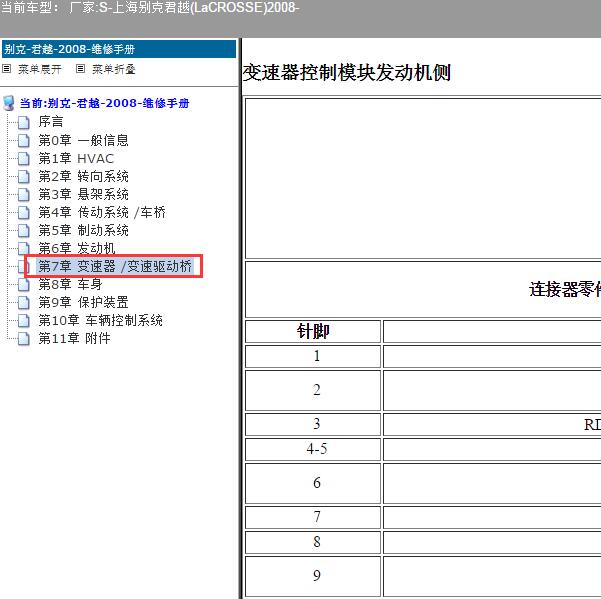
Task: Click the page icon beside 第9章 保护装置
Action: [24, 302]
